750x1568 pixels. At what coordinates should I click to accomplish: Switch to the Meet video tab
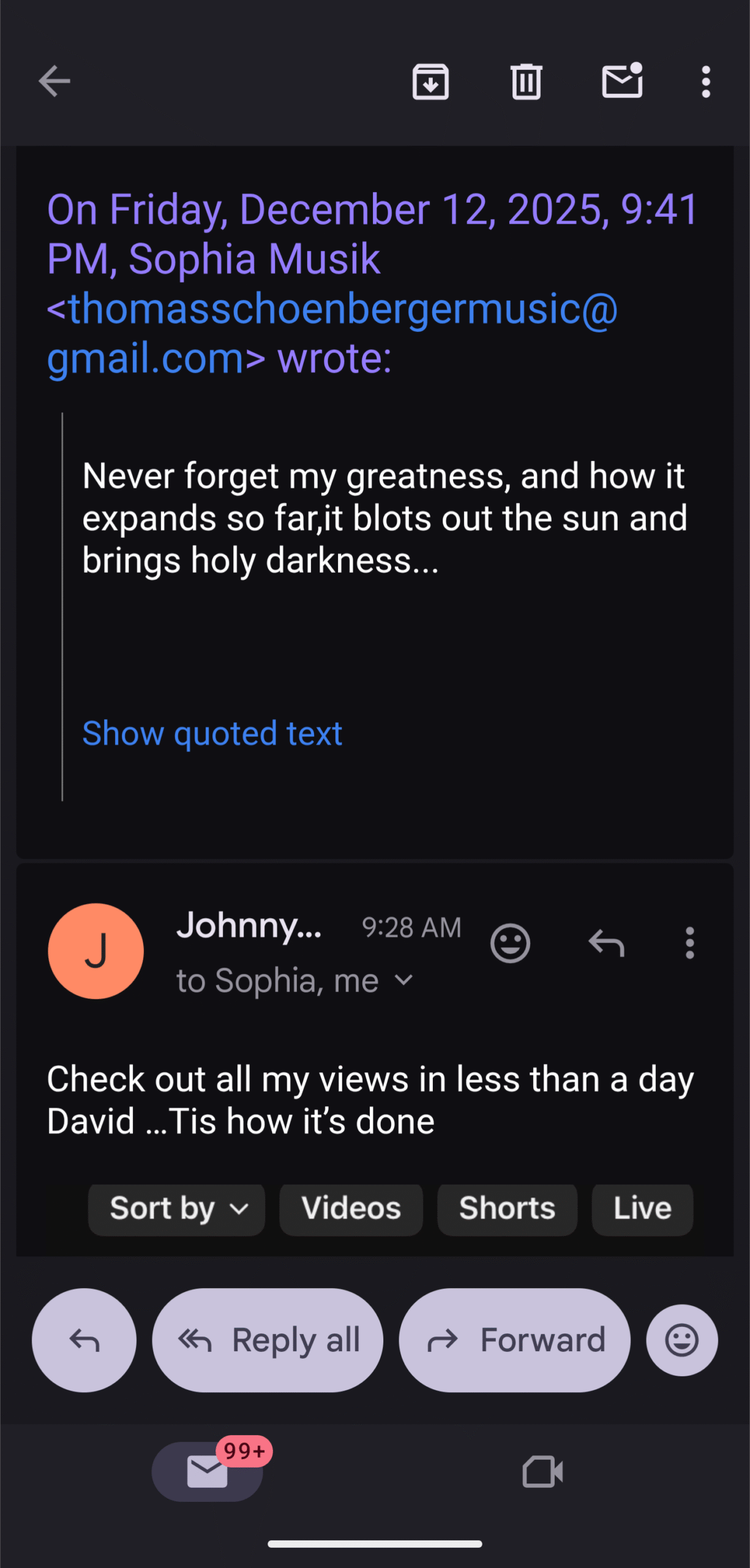pos(542,1472)
